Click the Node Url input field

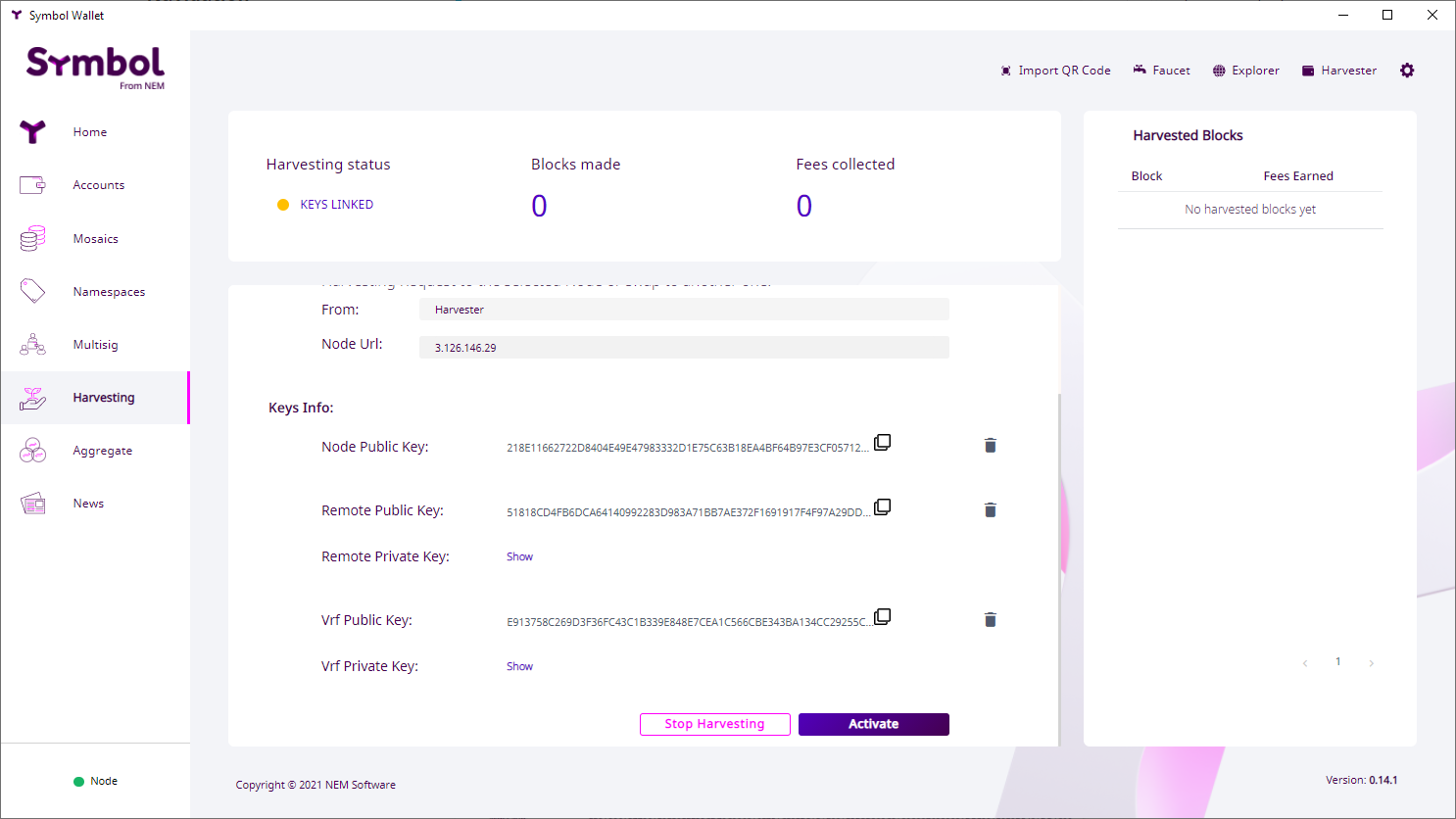click(684, 348)
